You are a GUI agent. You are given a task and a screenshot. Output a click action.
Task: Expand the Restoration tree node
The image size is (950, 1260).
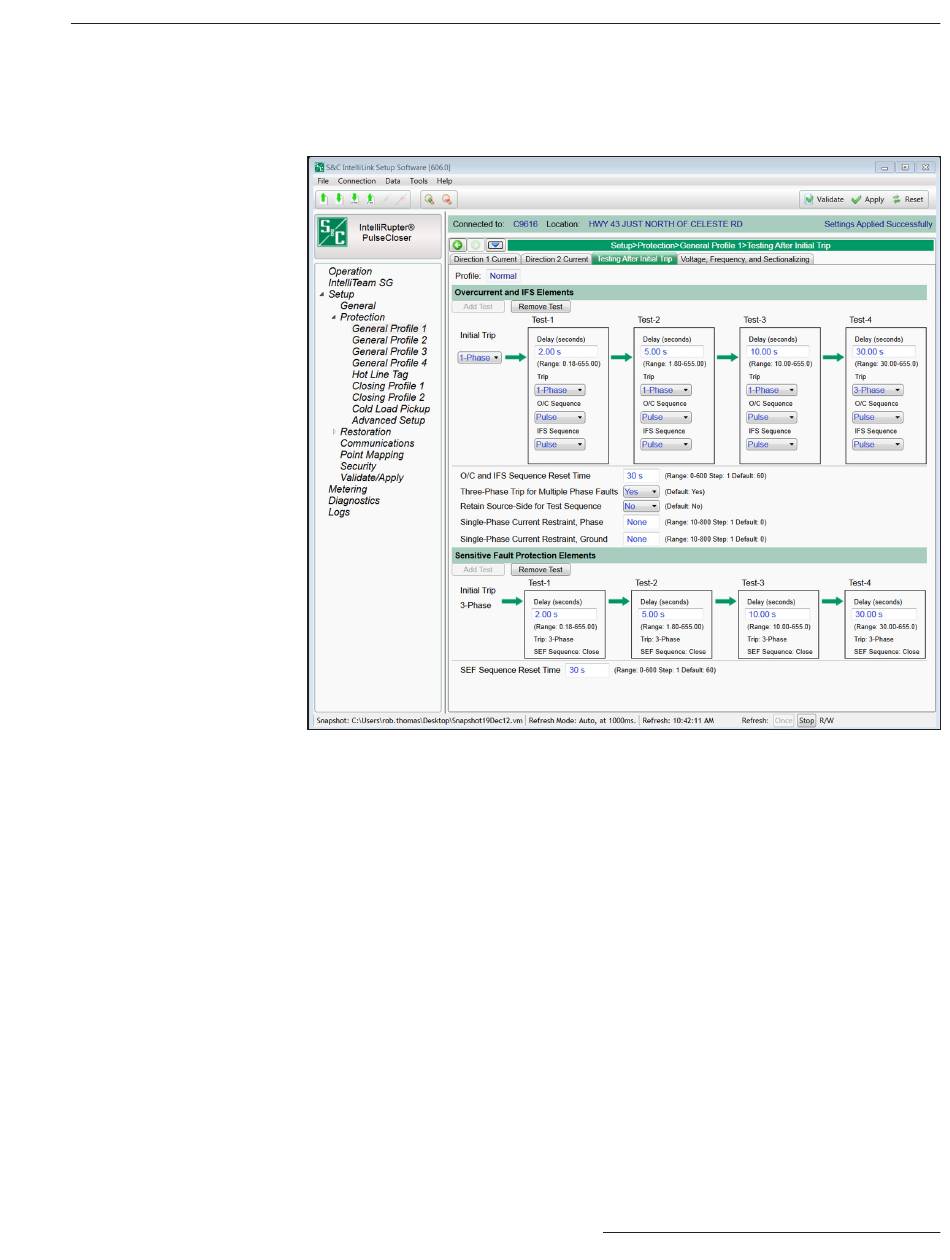click(x=333, y=432)
